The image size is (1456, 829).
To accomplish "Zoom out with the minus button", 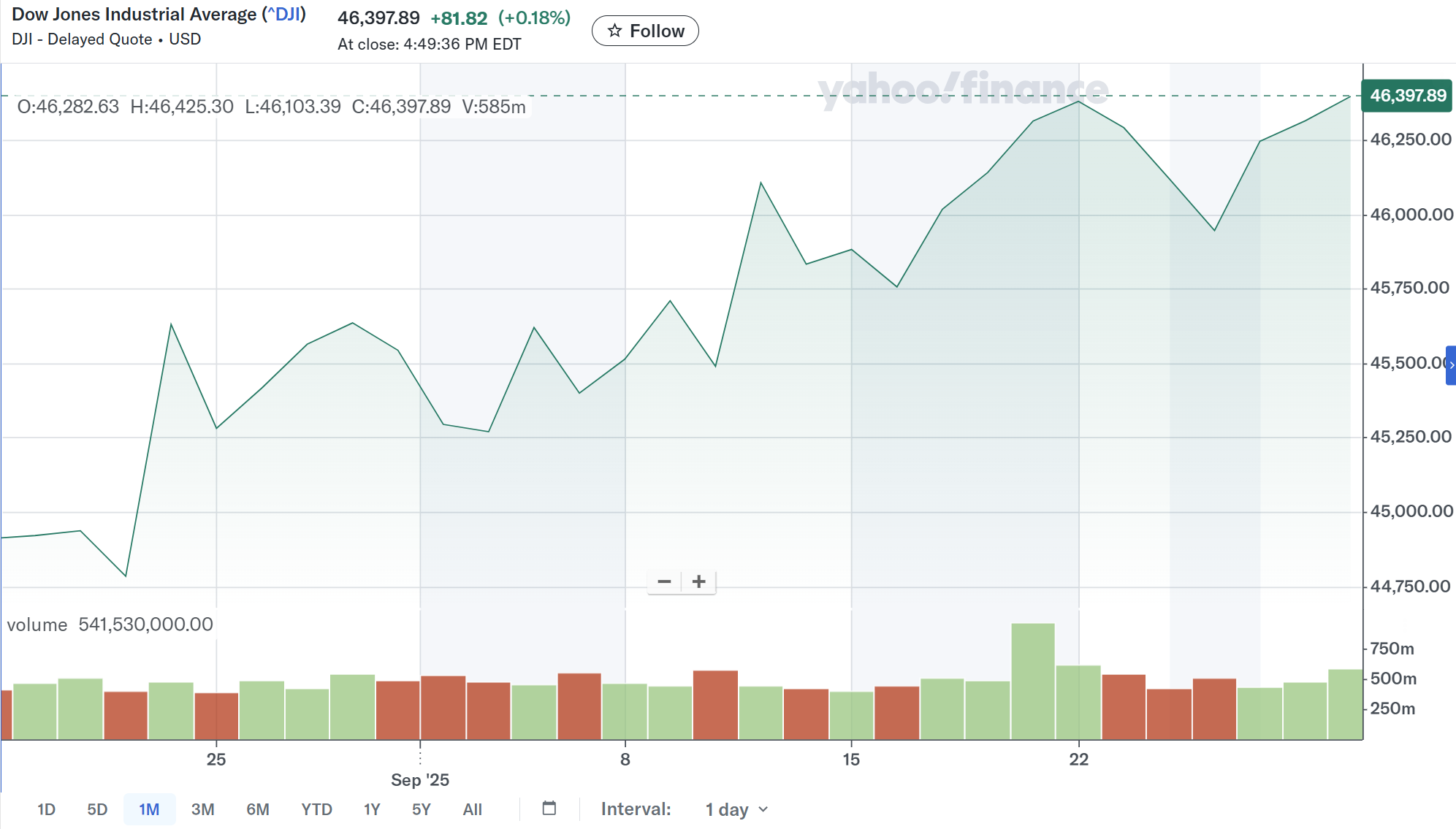I will (x=664, y=581).
